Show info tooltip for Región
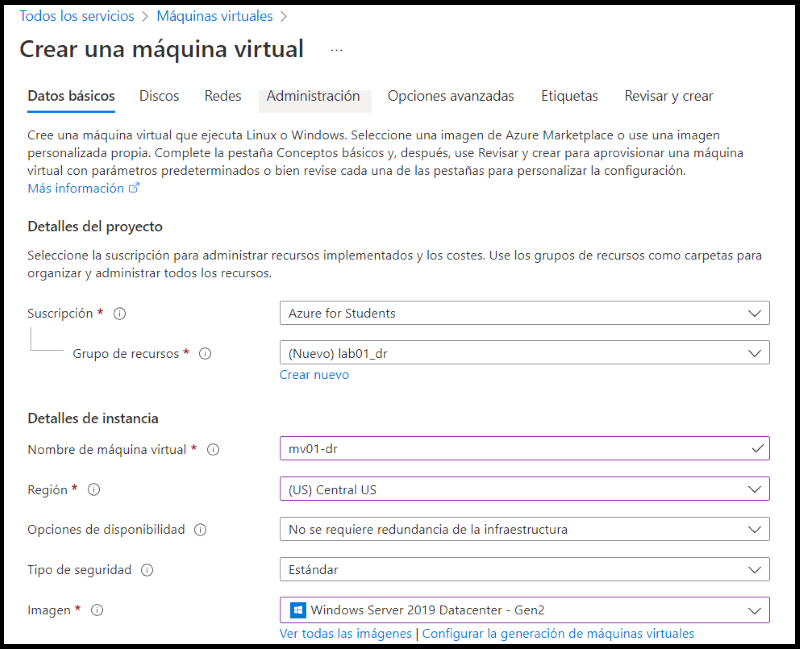 [x=94, y=490]
